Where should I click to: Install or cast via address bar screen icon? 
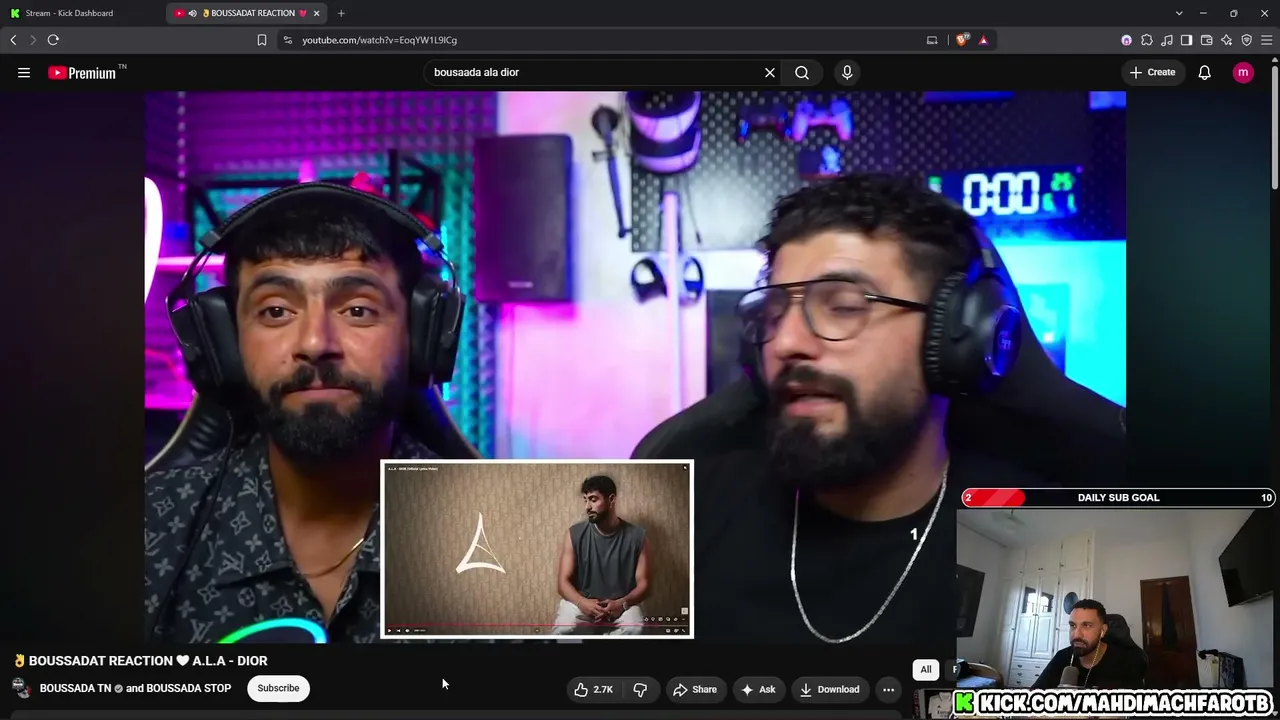[932, 40]
